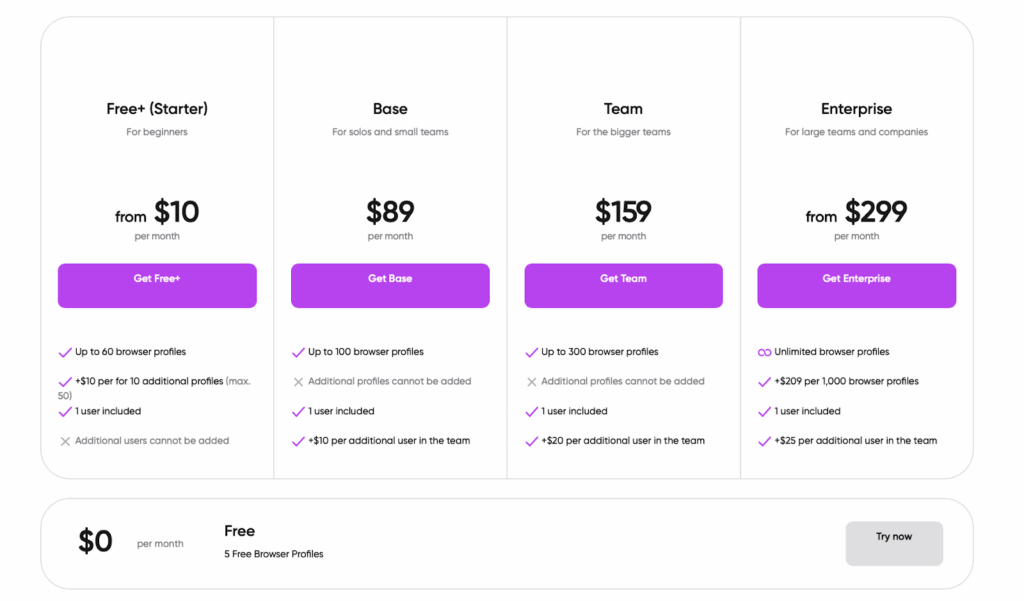Click the Get Free+ button
Screen dimensions: 1024x601
[157, 285]
